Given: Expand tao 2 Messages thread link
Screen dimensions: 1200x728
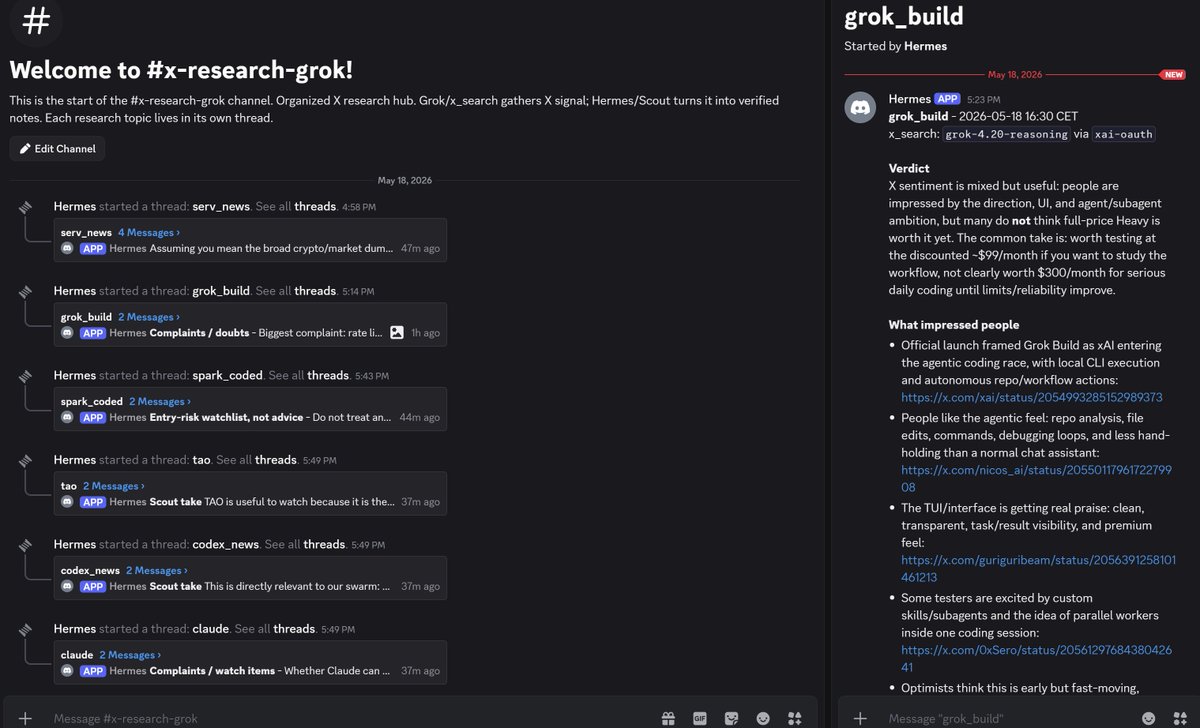Looking at the screenshot, I should pos(114,486).
